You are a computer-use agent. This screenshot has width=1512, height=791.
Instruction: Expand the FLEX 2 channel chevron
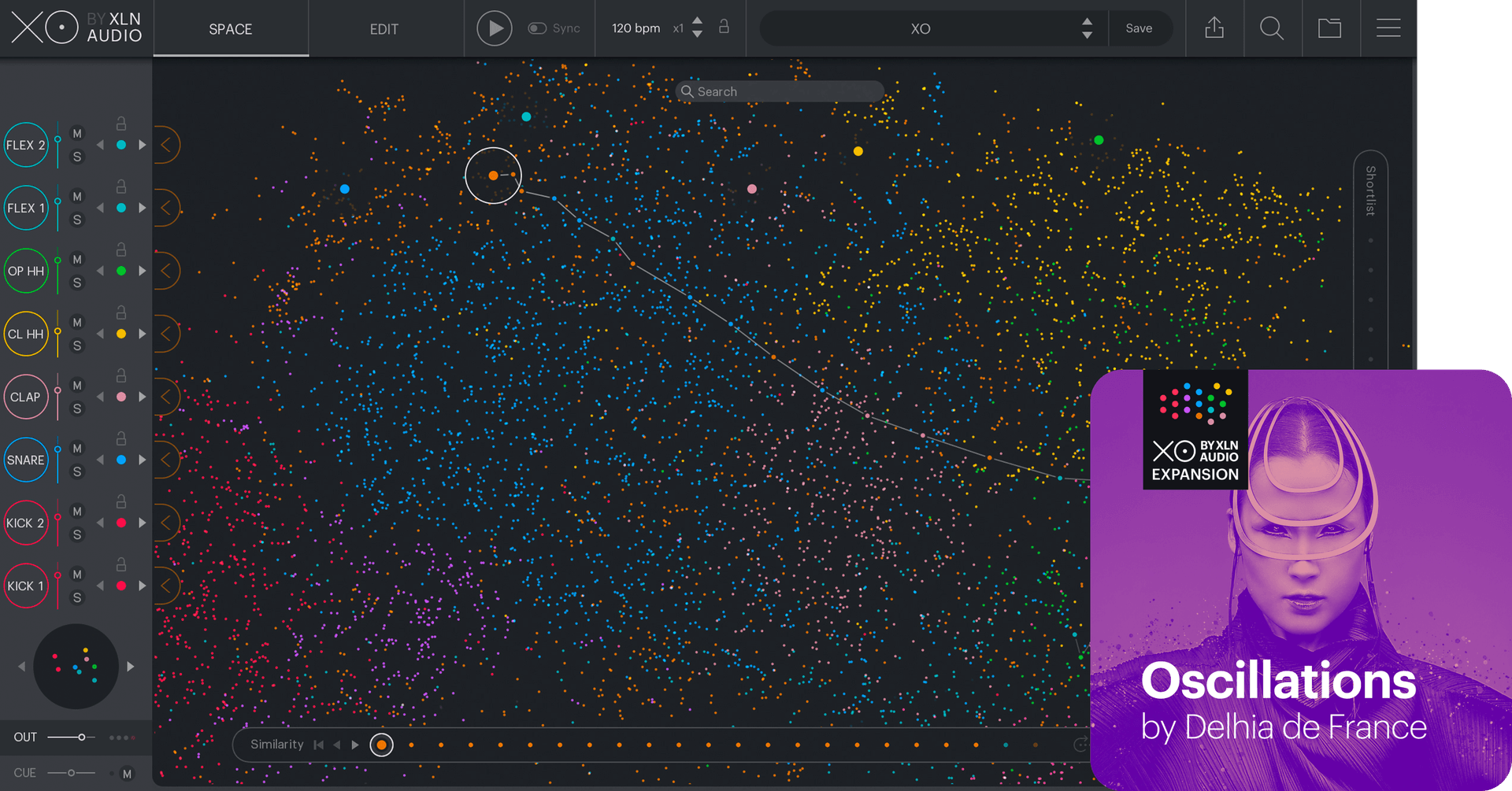pyautogui.click(x=166, y=145)
